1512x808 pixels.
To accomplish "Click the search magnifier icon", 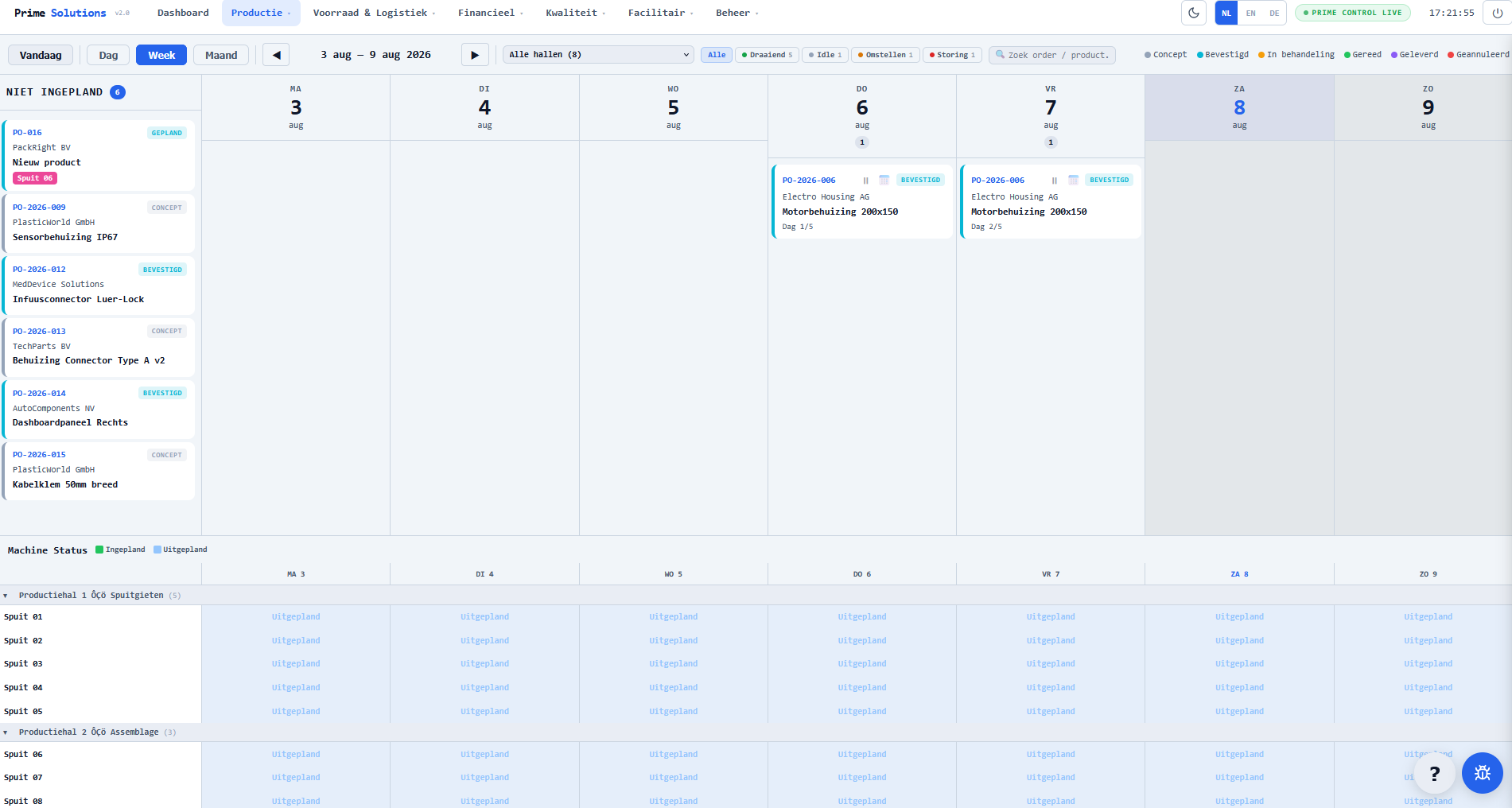I will [x=1000, y=55].
